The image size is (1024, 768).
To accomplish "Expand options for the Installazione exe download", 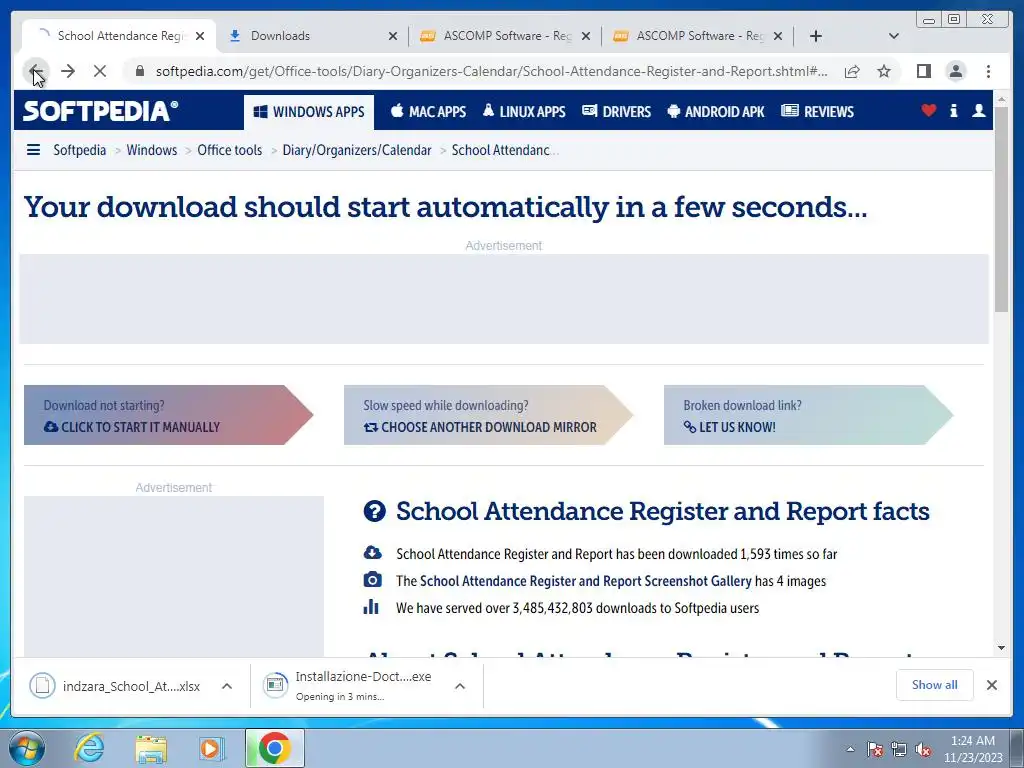I will pos(460,686).
